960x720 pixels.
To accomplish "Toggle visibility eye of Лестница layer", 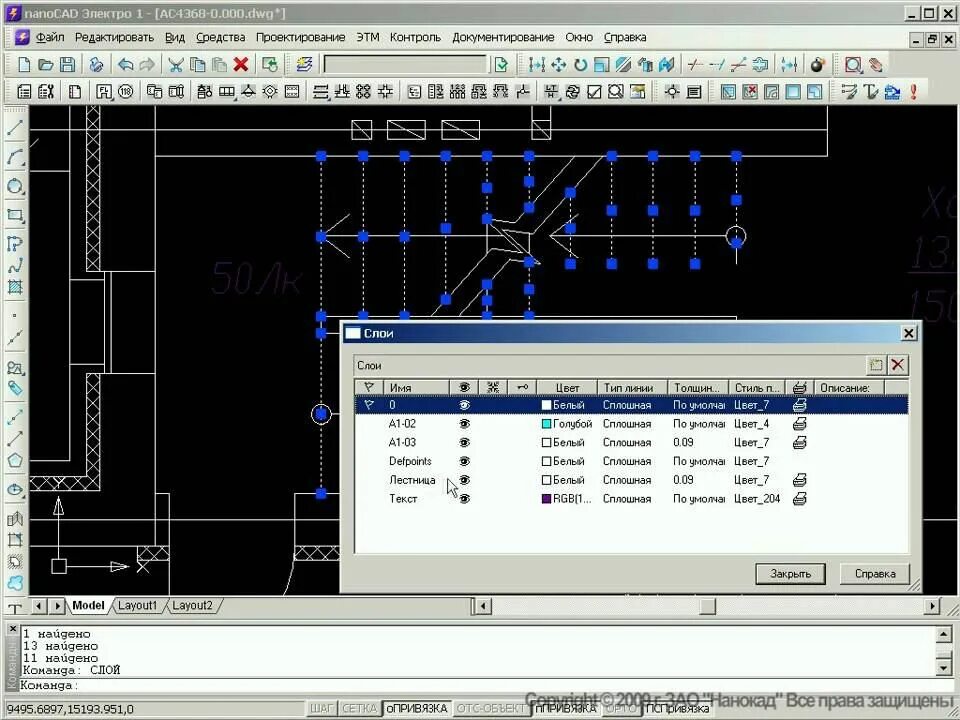I will click(x=465, y=480).
